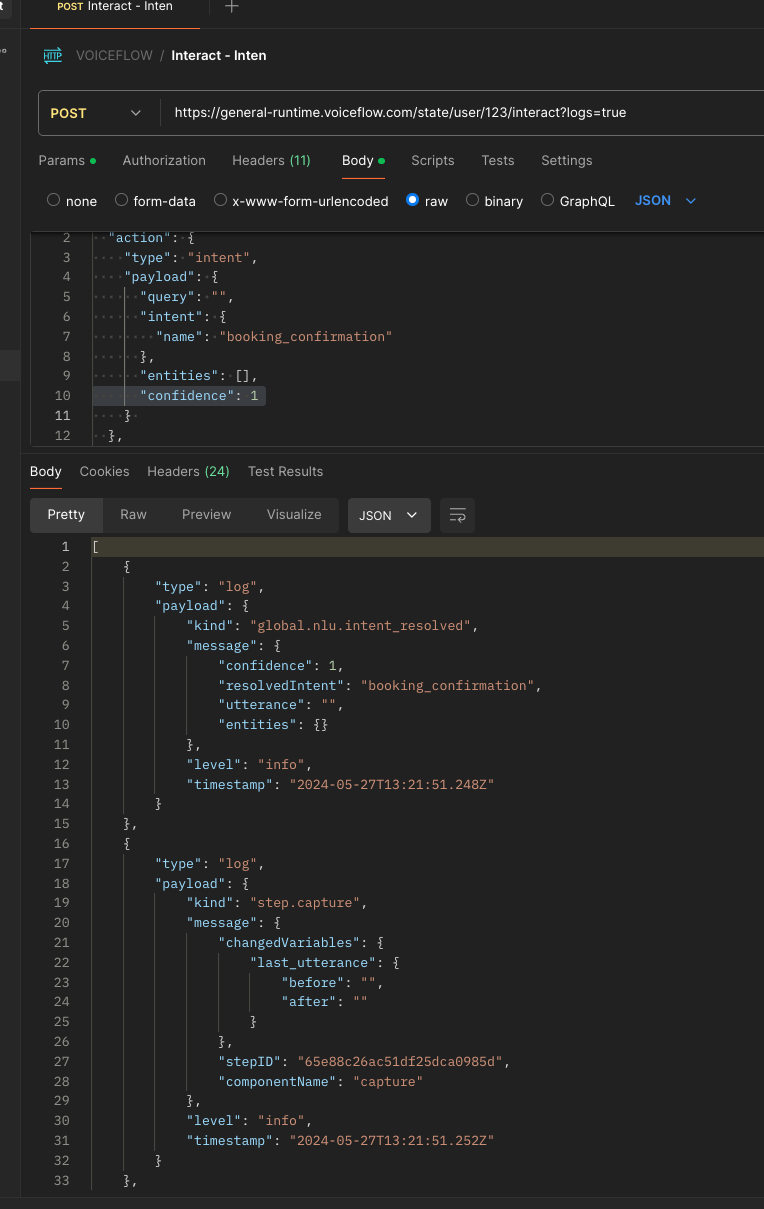Switch response view to Pretty
This screenshot has height=1209, width=764.
(66, 515)
